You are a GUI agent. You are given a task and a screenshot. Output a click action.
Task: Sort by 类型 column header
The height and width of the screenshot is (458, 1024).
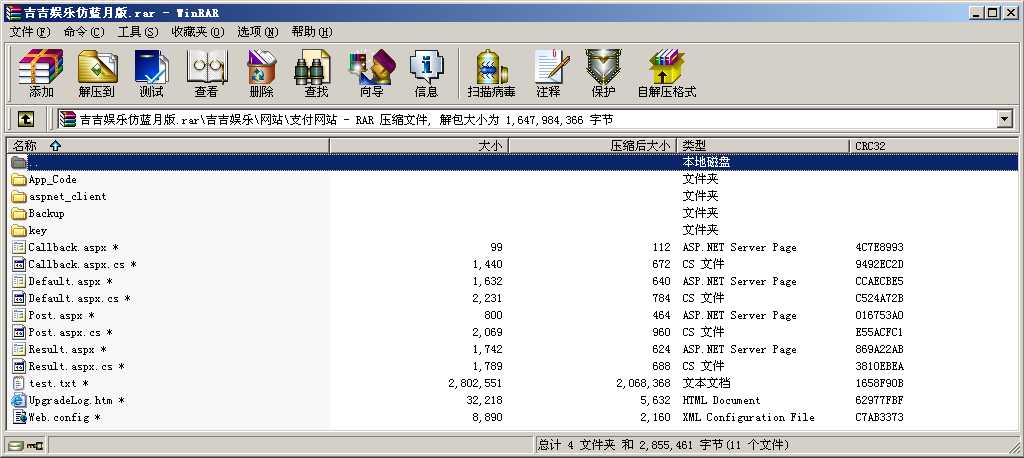[763, 146]
